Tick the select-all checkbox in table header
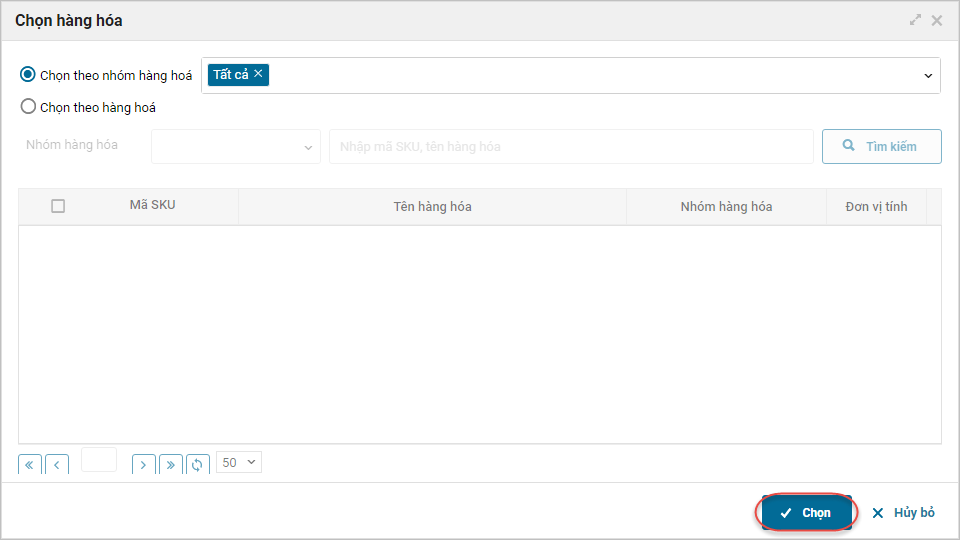The image size is (960, 540). click(x=58, y=206)
